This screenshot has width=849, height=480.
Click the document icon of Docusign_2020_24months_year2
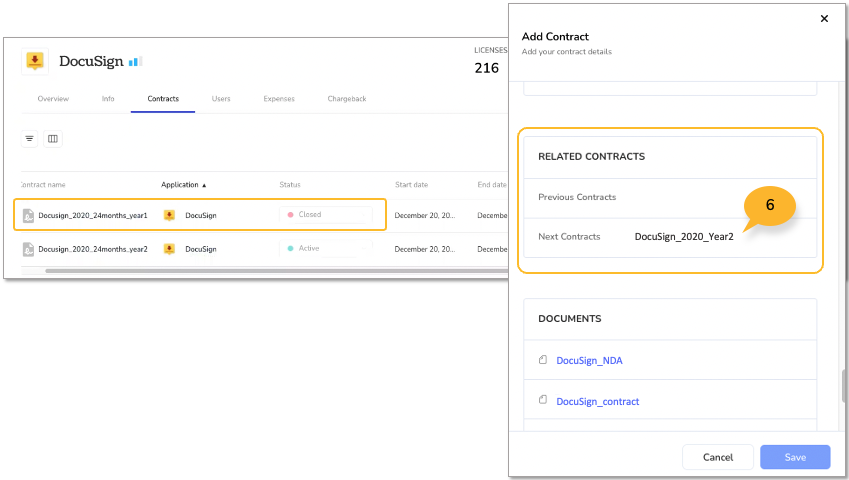click(28, 249)
